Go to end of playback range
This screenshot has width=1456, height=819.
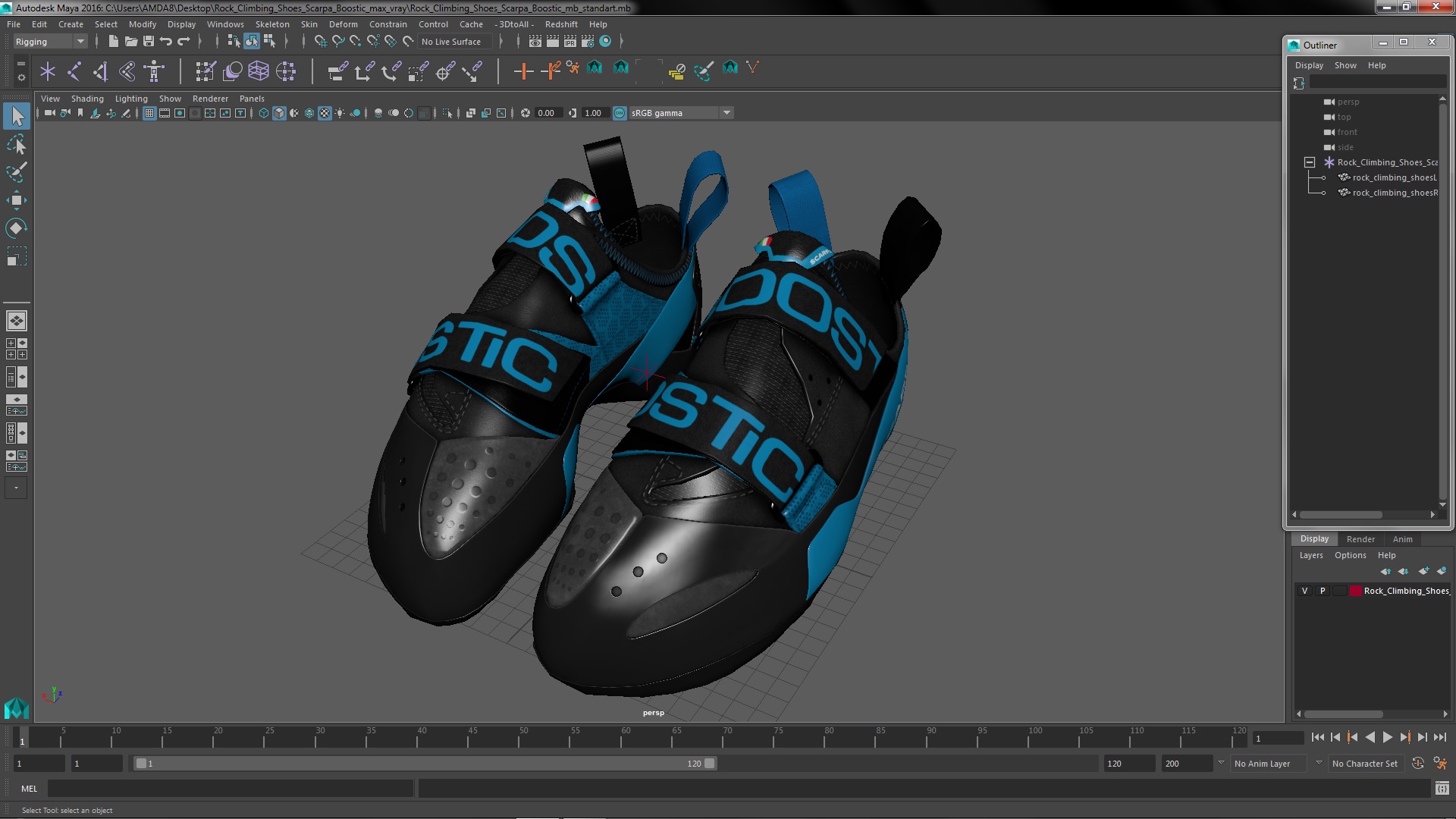1439,737
